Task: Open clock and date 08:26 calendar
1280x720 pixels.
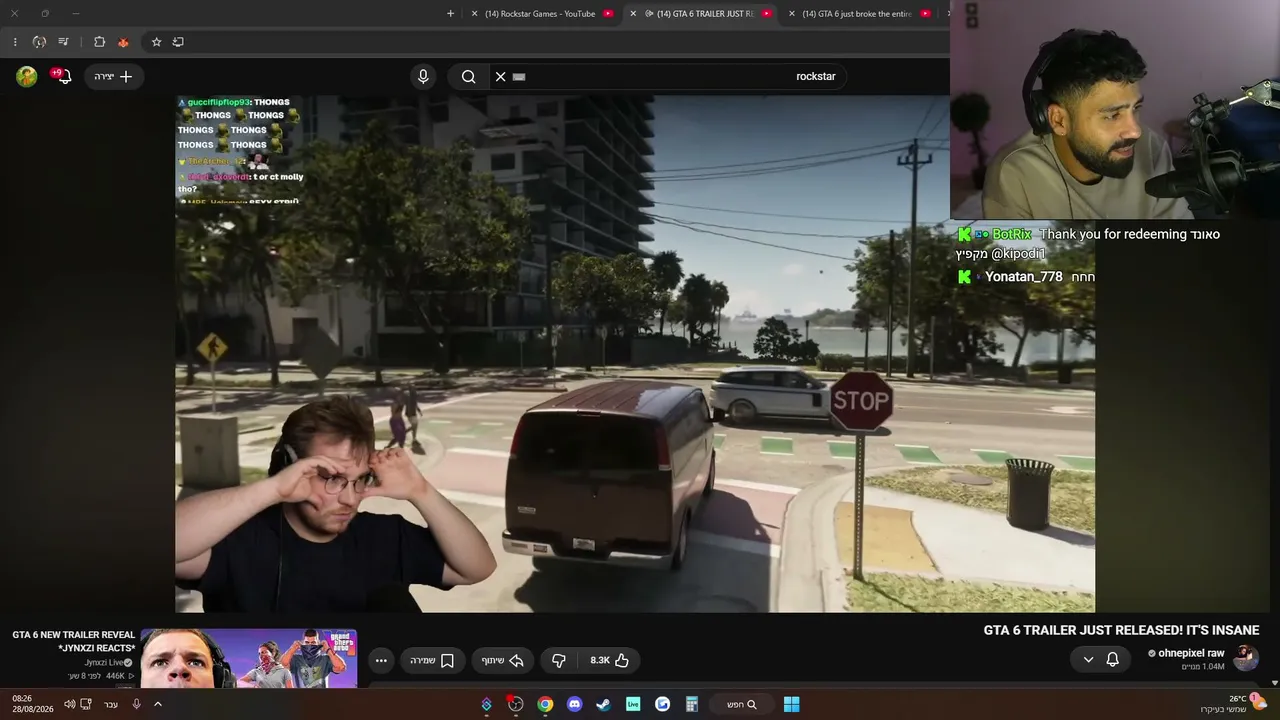Action: point(32,704)
